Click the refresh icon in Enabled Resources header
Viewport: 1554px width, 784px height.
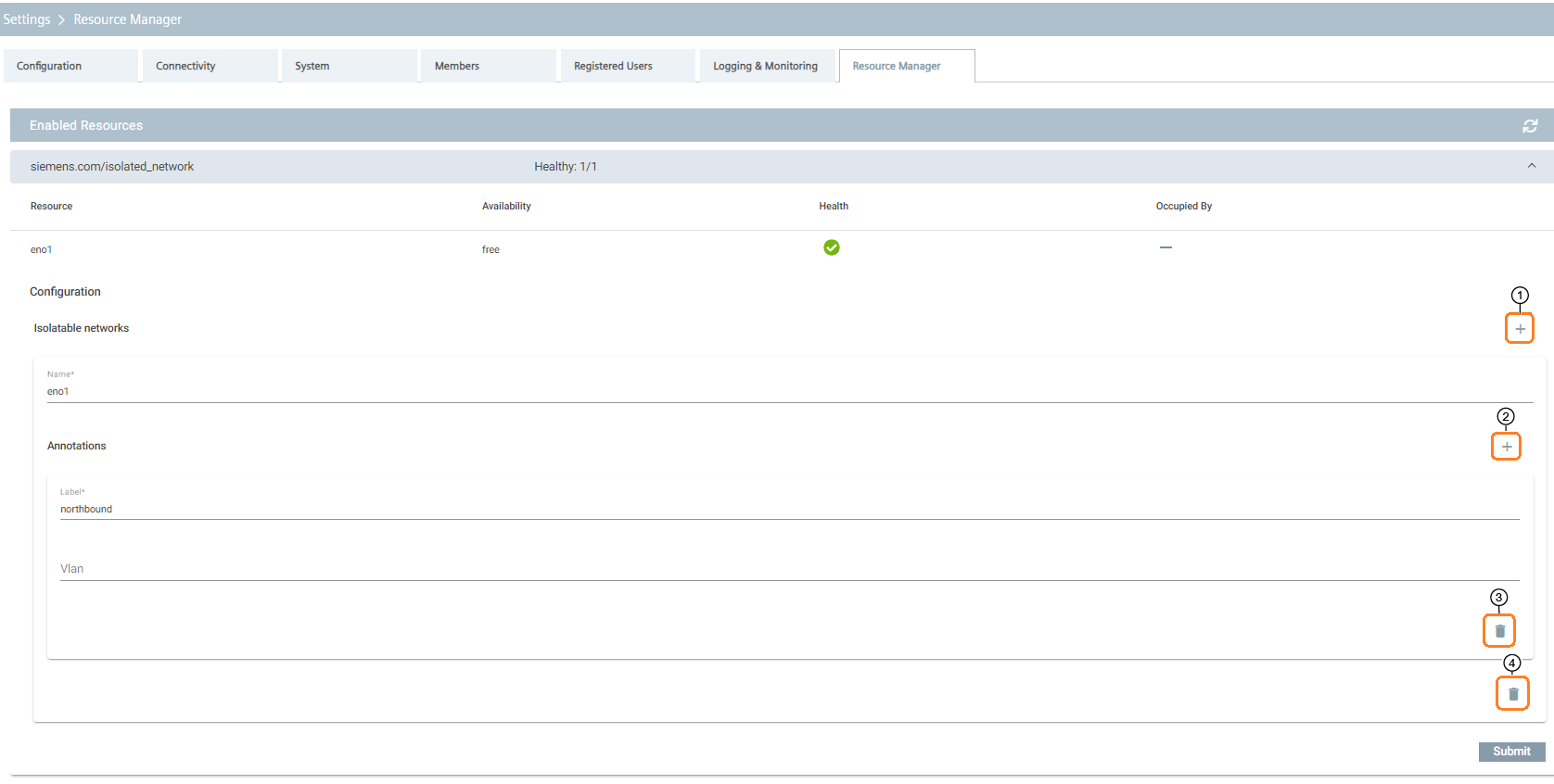(x=1530, y=126)
